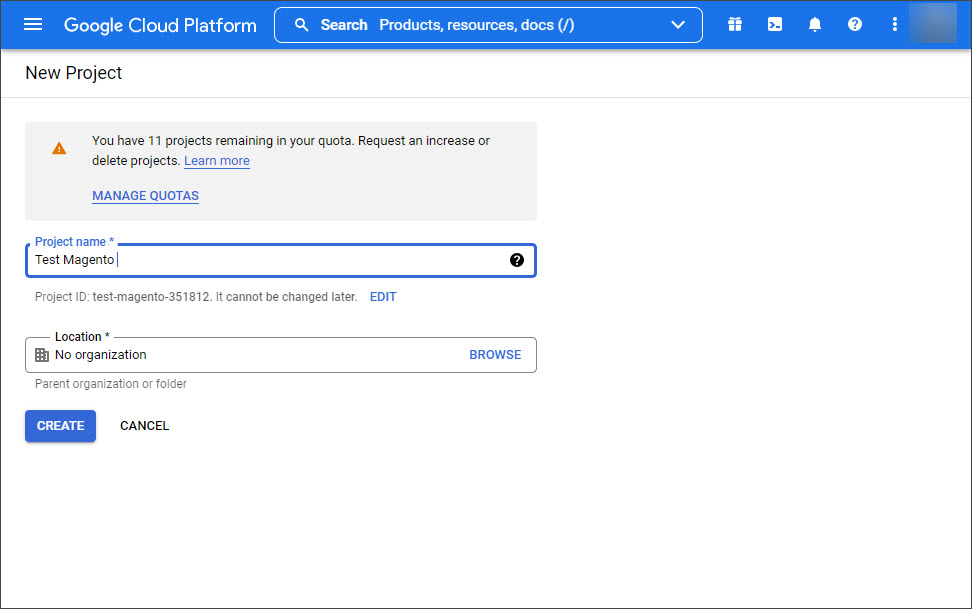Click the Google Cloud Platform logo
The height and width of the screenshot is (609, 972).
point(160,25)
